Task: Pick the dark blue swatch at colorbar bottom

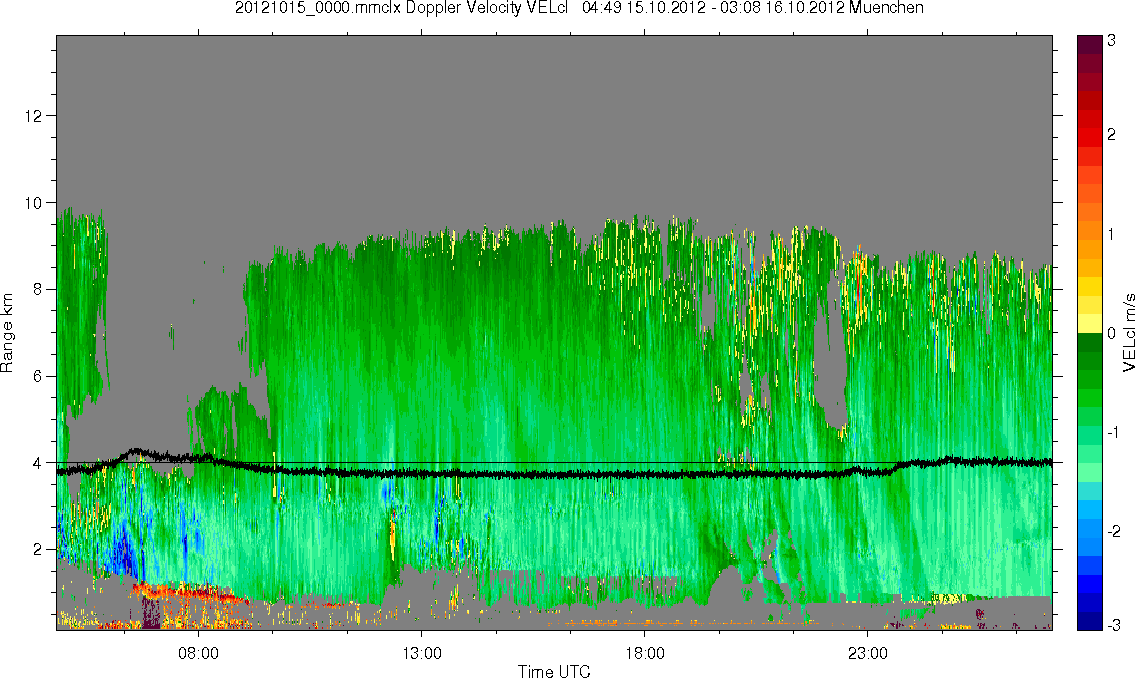Action: click(x=1089, y=621)
